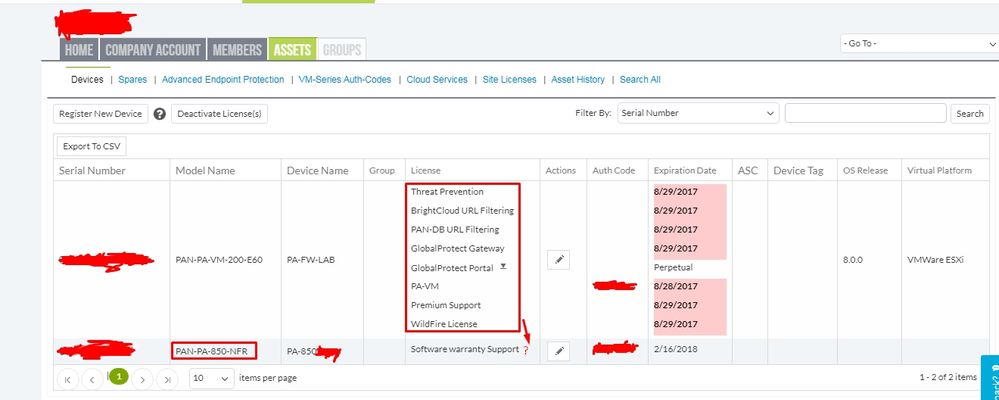Click the Group column header
This screenshot has width=999, height=400.
[x=382, y=170]
